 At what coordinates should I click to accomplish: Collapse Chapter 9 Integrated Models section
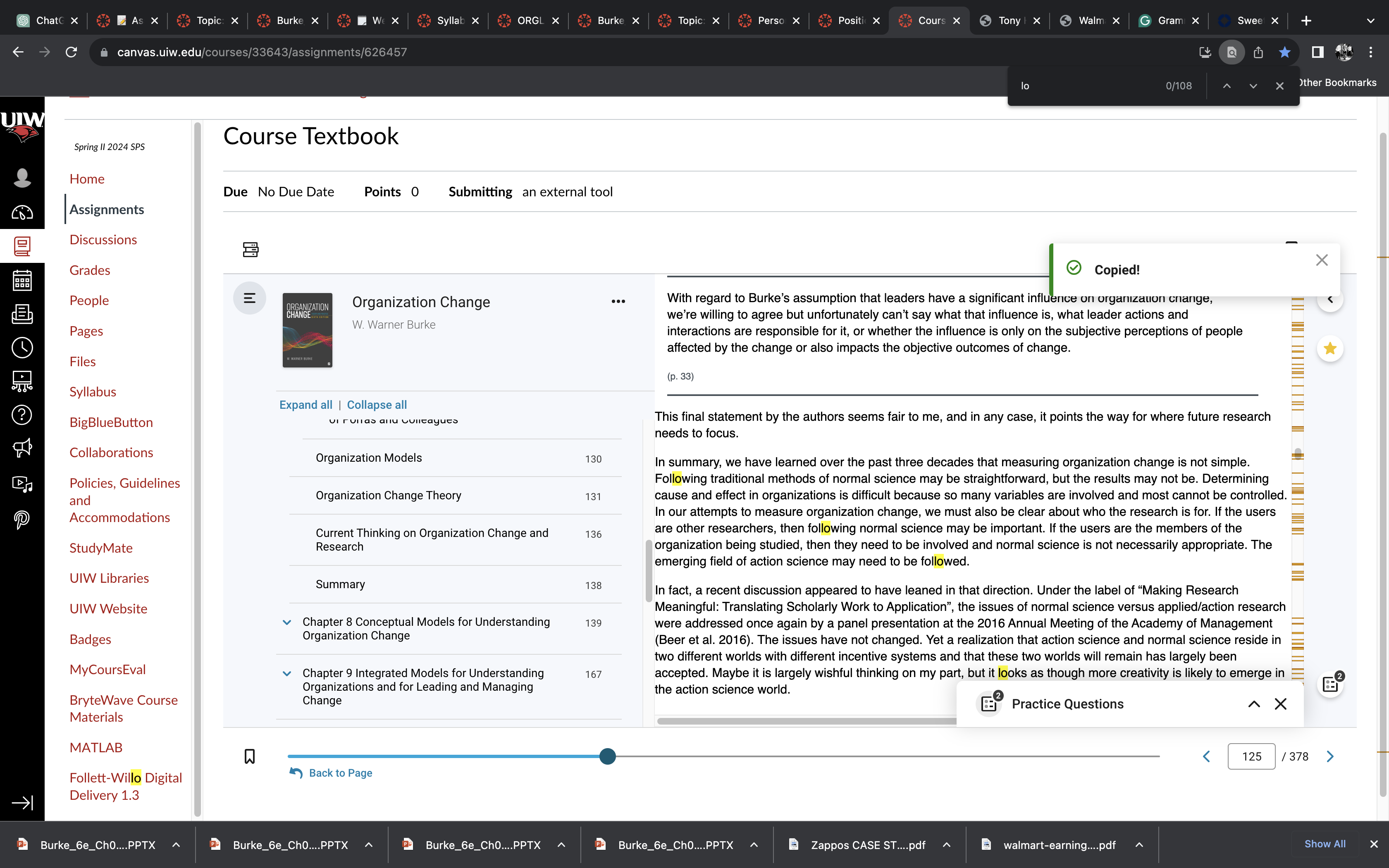pyautogui.click(x=287, y=673)
